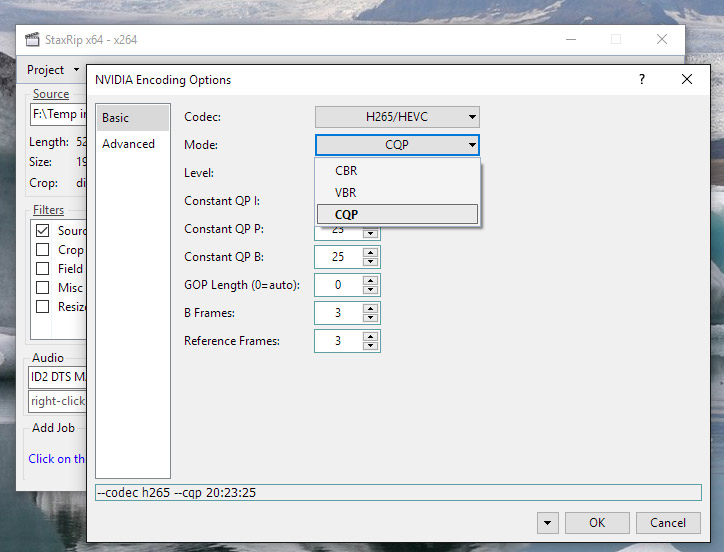Switch to the Advanced tab
Image resolution: width=724 pixels, height=552 pixels.
point(128,144)
